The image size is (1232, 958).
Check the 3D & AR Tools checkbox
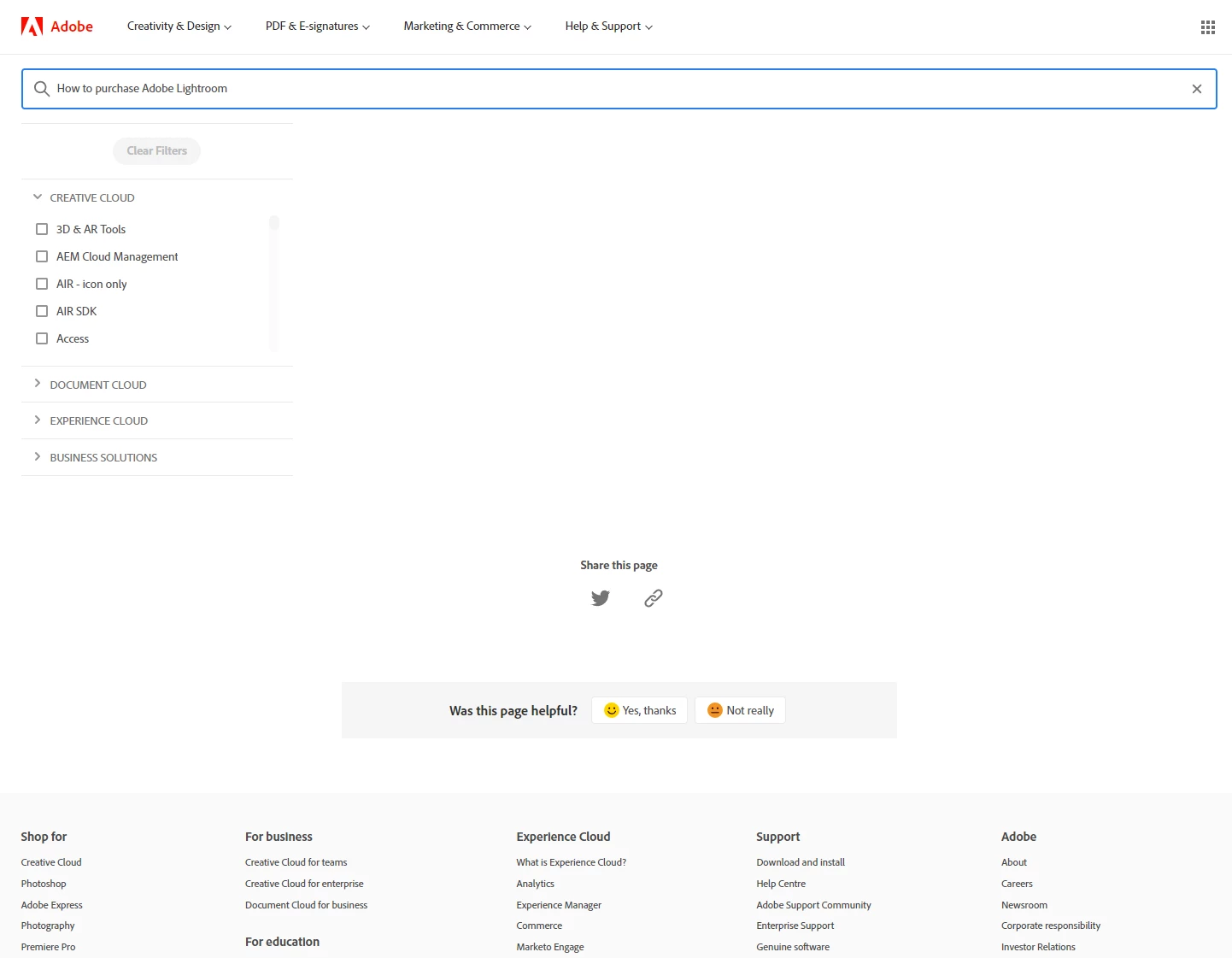coord(42,229)
